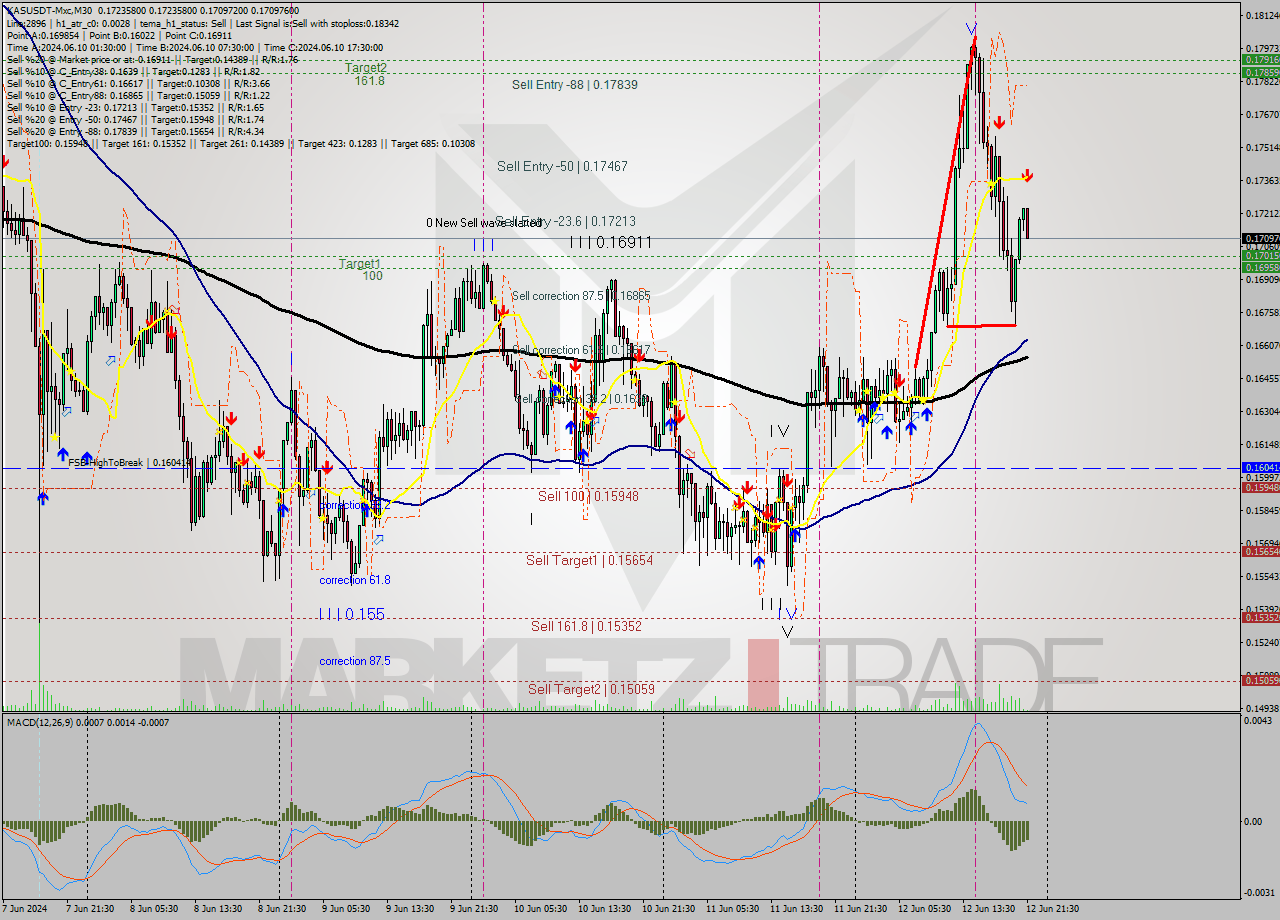Viewport: 1280px width, 920px height.
Task: Click the green 0.17916 price tag
Action: click(1260, 60)
